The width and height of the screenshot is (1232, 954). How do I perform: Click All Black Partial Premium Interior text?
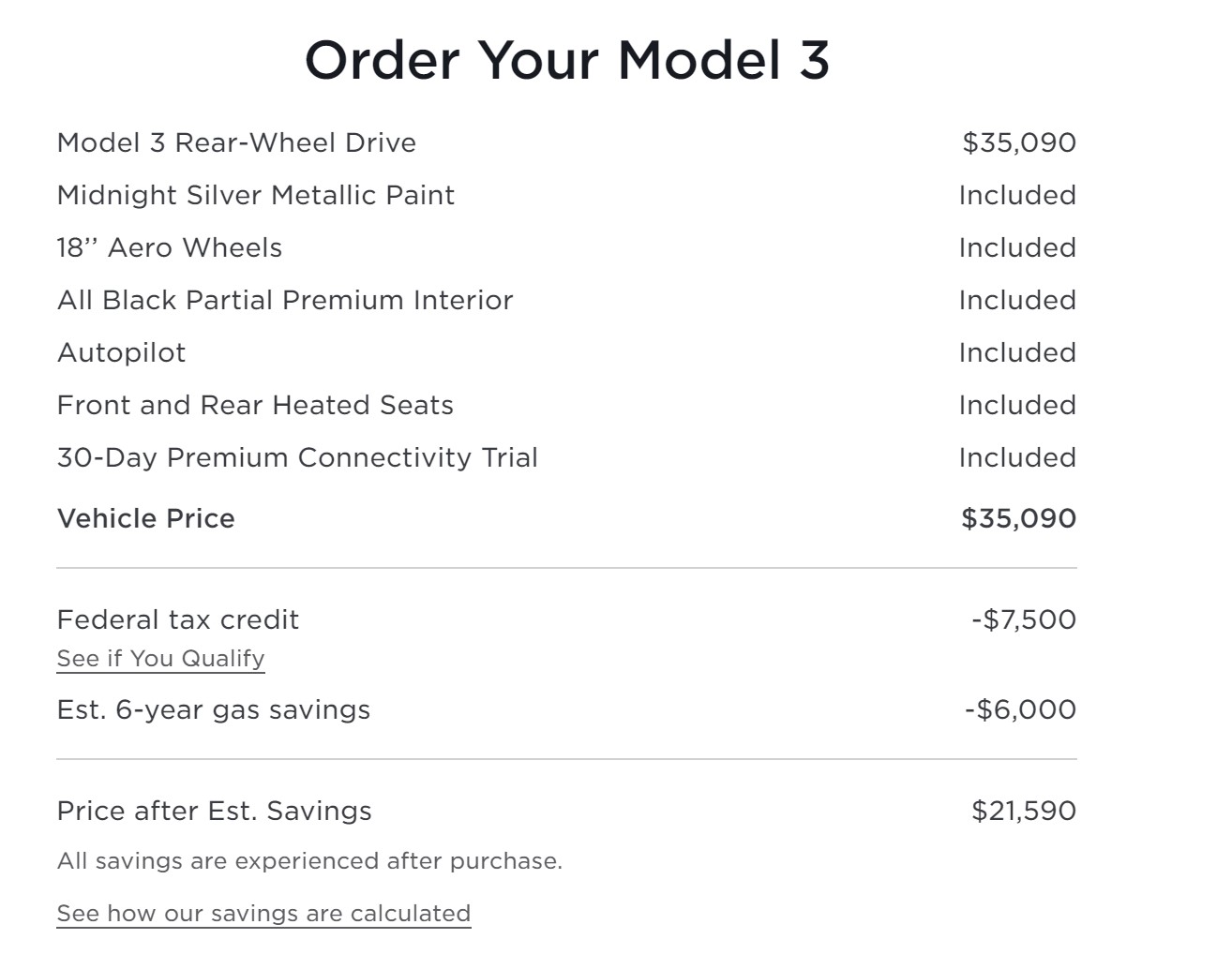(285, 300)
